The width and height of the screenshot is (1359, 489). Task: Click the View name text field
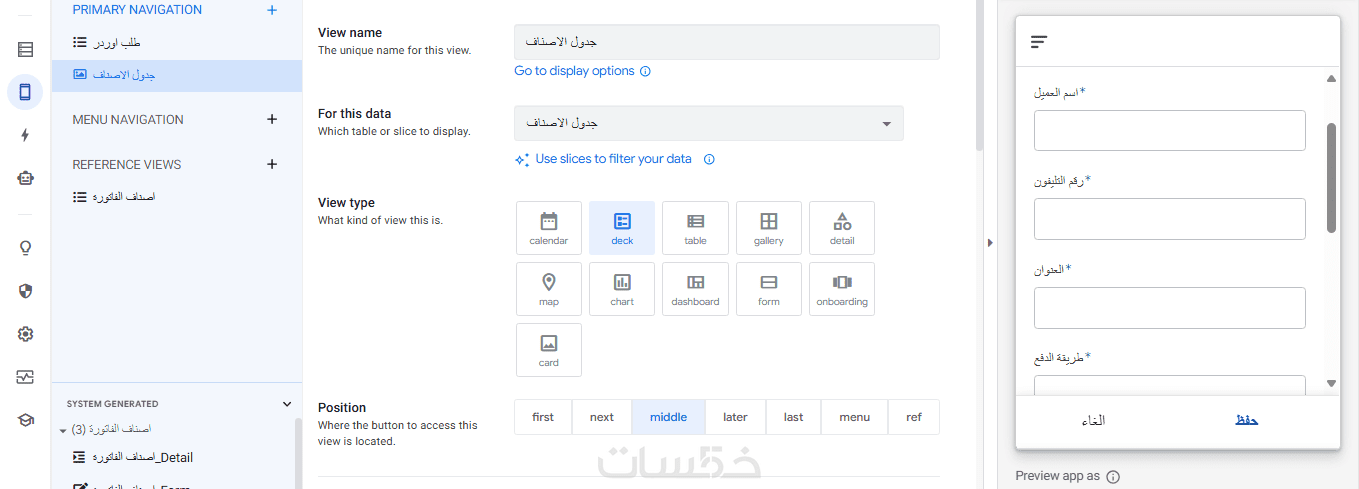726,42
